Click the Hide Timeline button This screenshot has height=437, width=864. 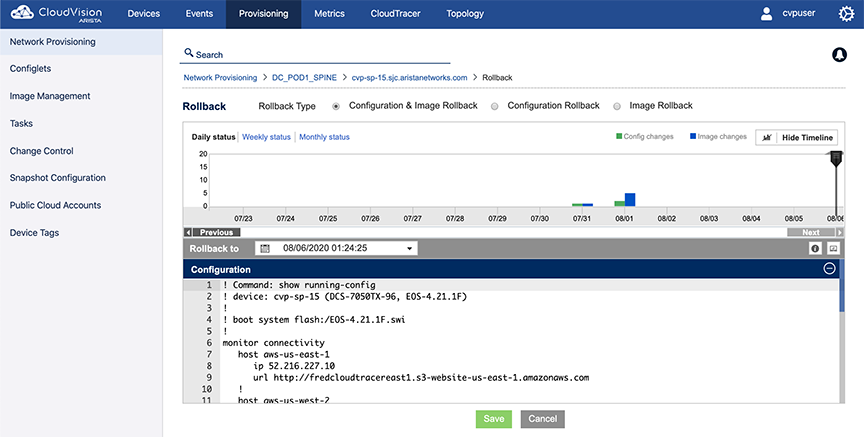tap(797, 138)
